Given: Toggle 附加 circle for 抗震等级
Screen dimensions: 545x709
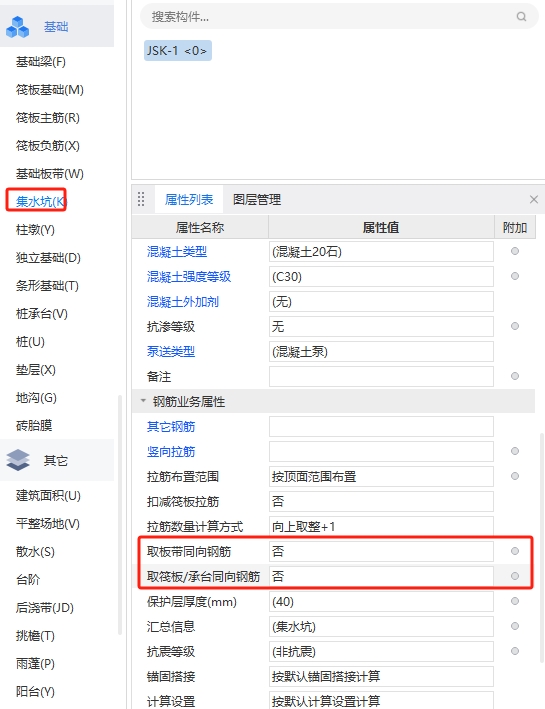Looking at the screenshot, I should [515, 651].
